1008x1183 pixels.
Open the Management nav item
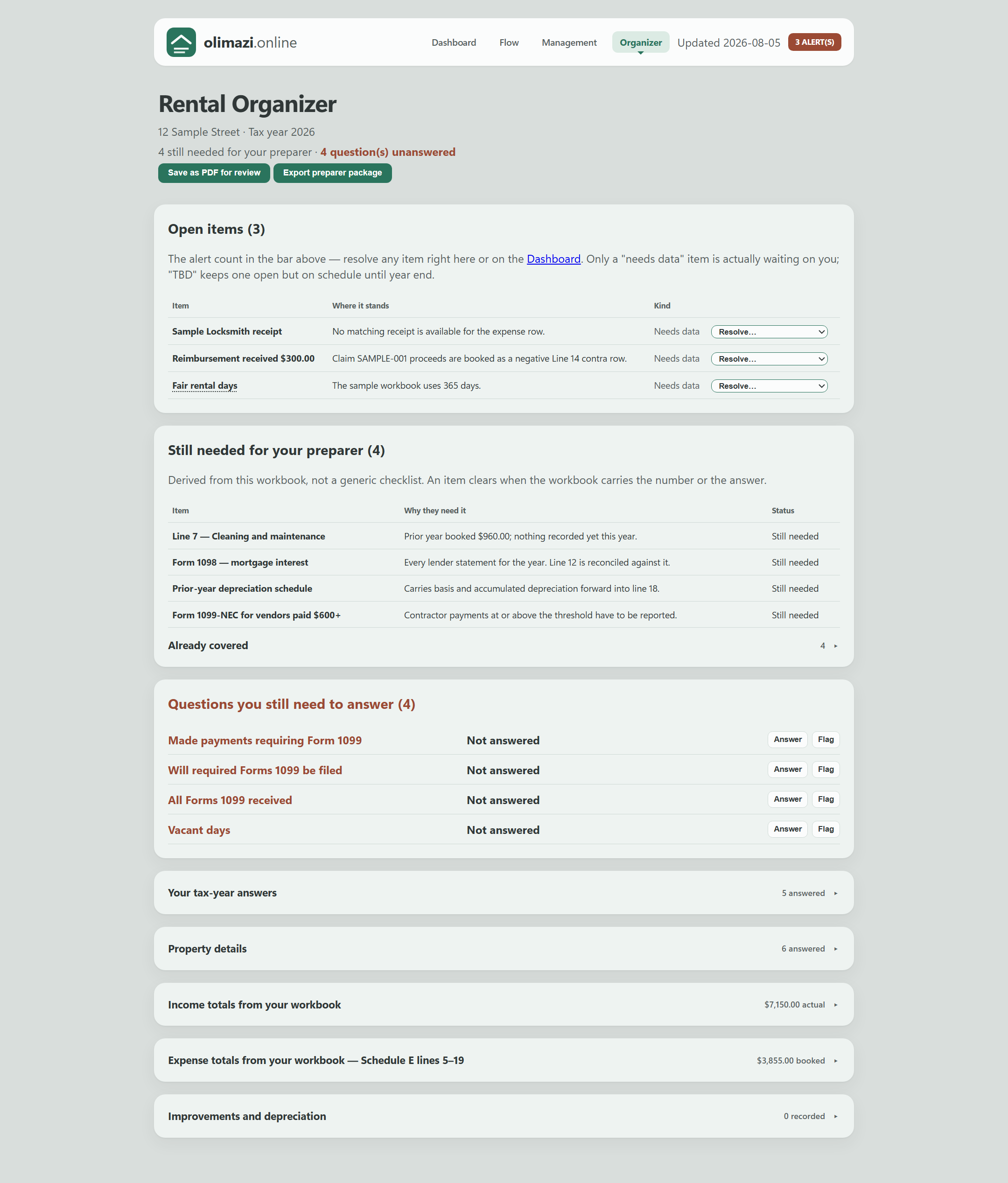pos(569,42)
